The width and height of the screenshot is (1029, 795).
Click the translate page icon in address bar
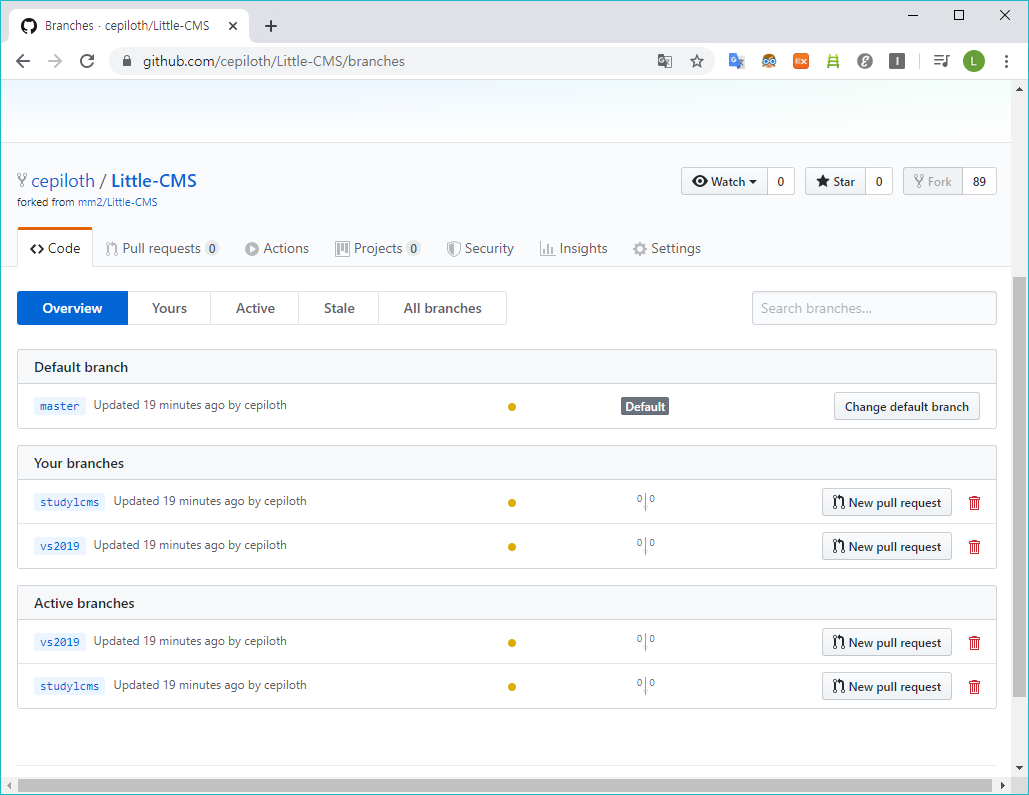coord(665,61)
